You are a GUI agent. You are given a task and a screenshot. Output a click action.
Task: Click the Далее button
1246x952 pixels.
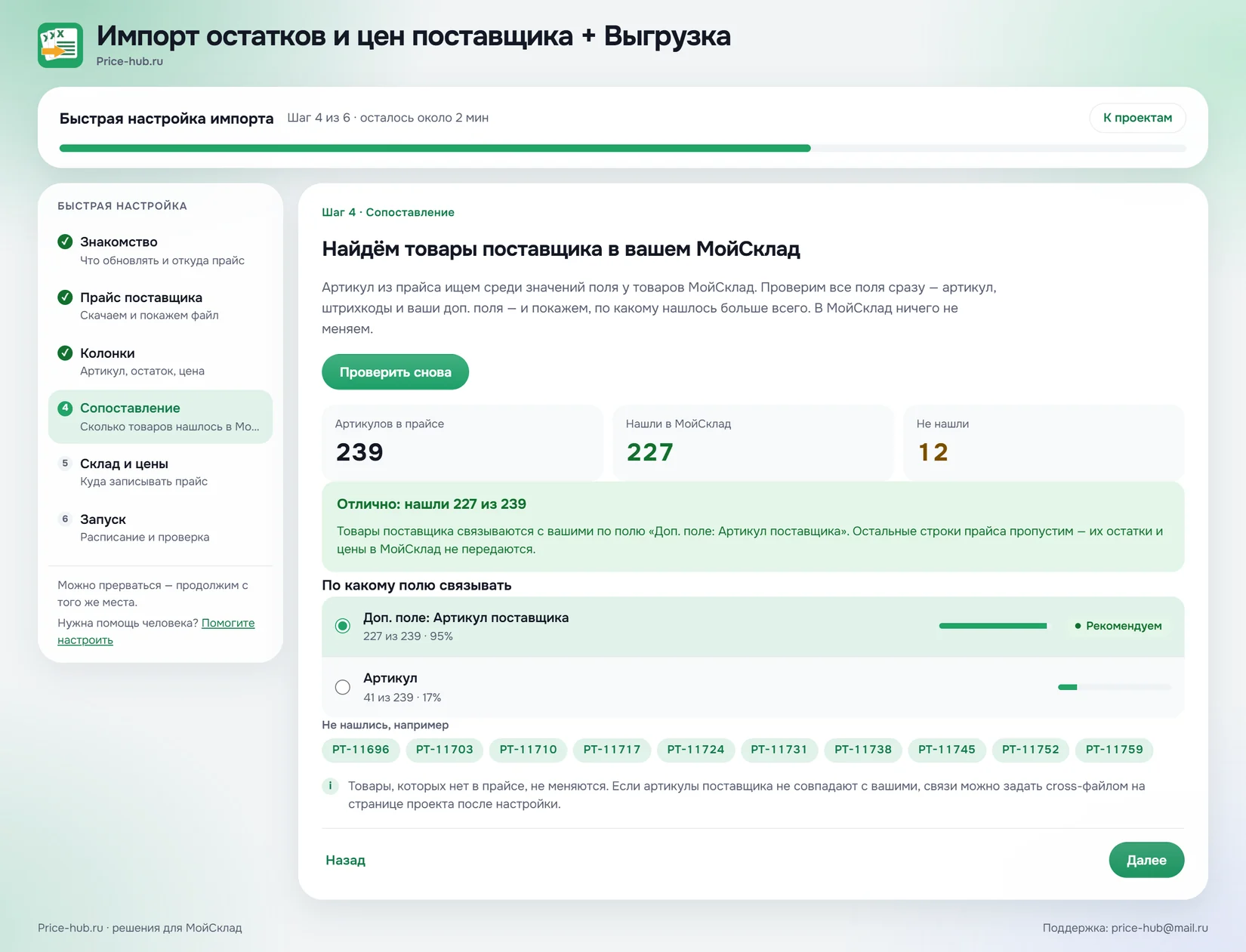[1146, 860]
